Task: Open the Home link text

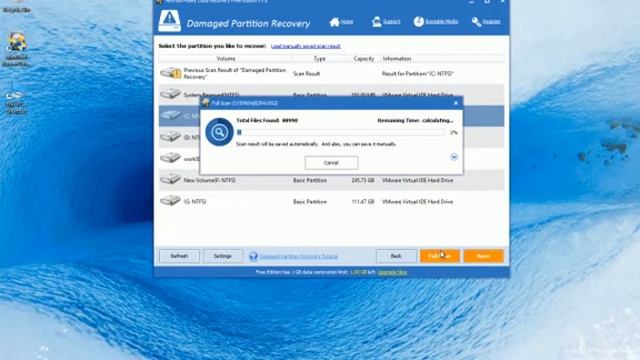Action: pyautogui.click(x=347, y=22)
